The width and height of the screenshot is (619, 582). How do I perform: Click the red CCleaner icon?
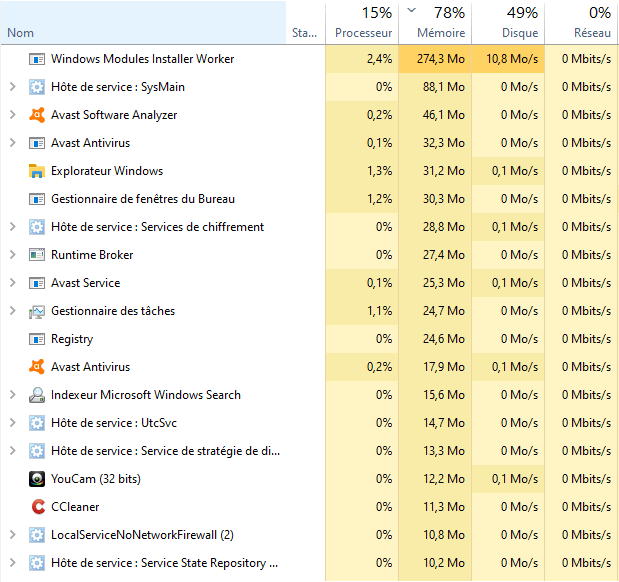38,507
